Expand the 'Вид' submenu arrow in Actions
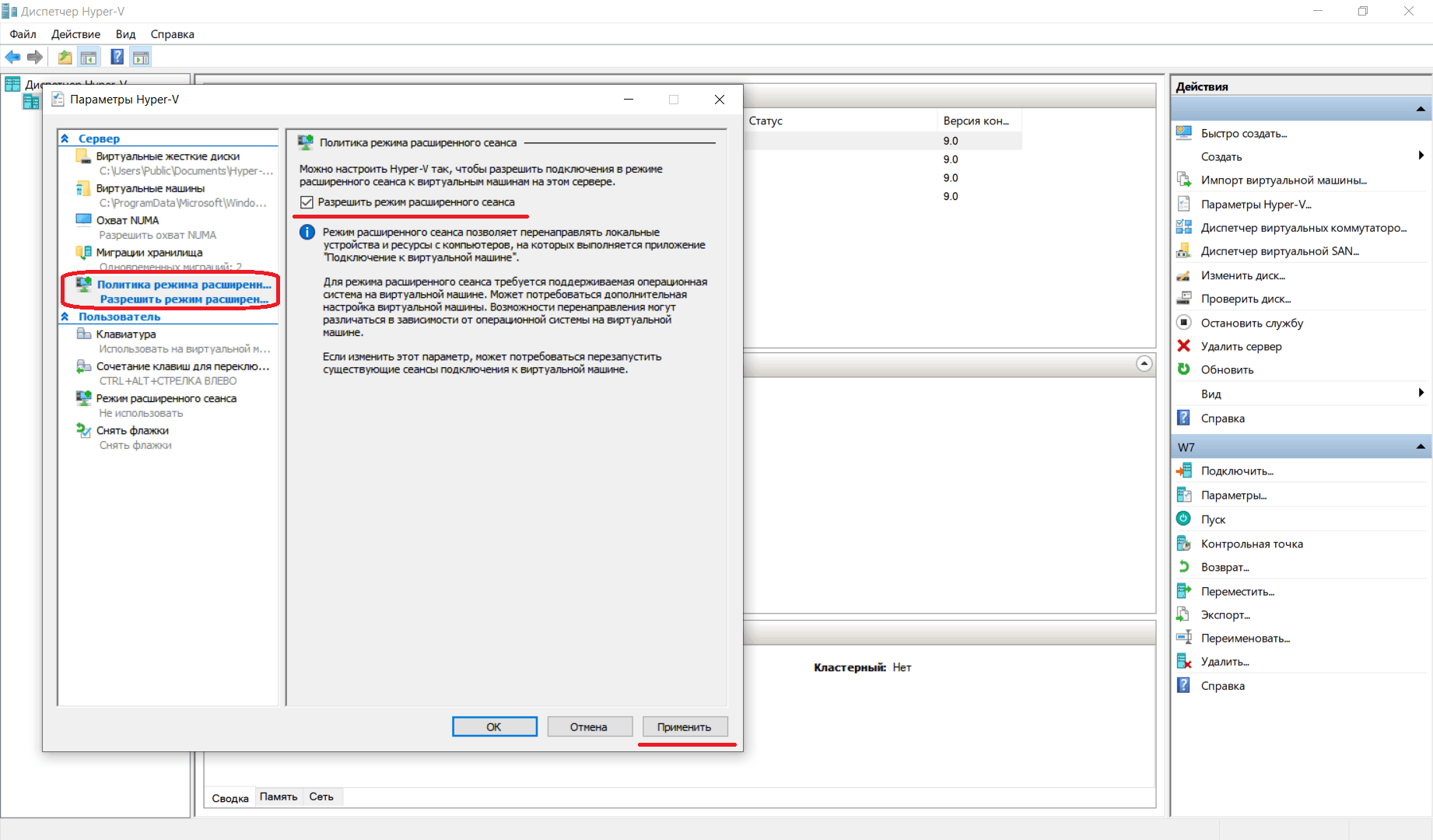Screen dimensions: 1433x840 (1421, 393)
